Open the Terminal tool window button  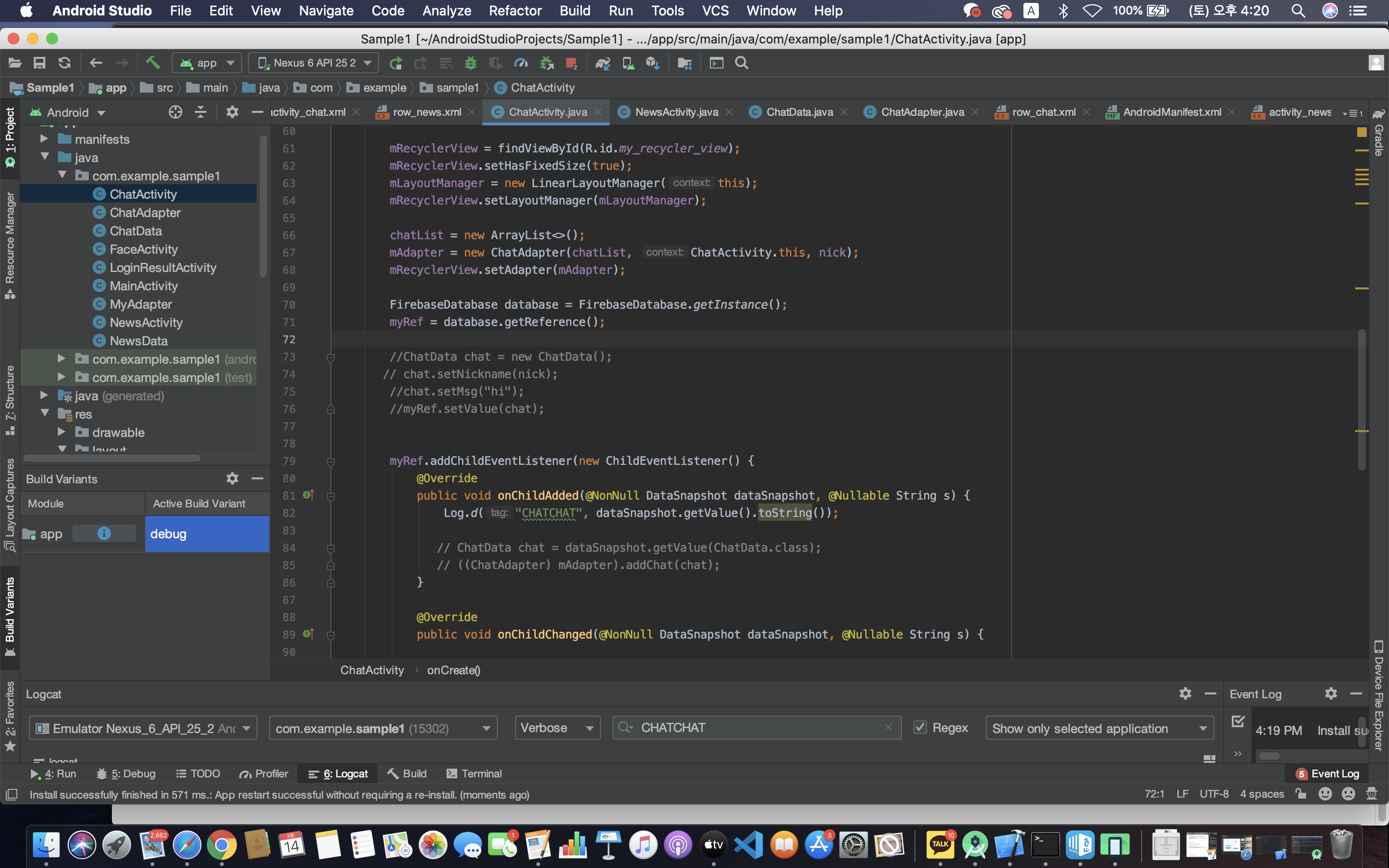[474, 773]
